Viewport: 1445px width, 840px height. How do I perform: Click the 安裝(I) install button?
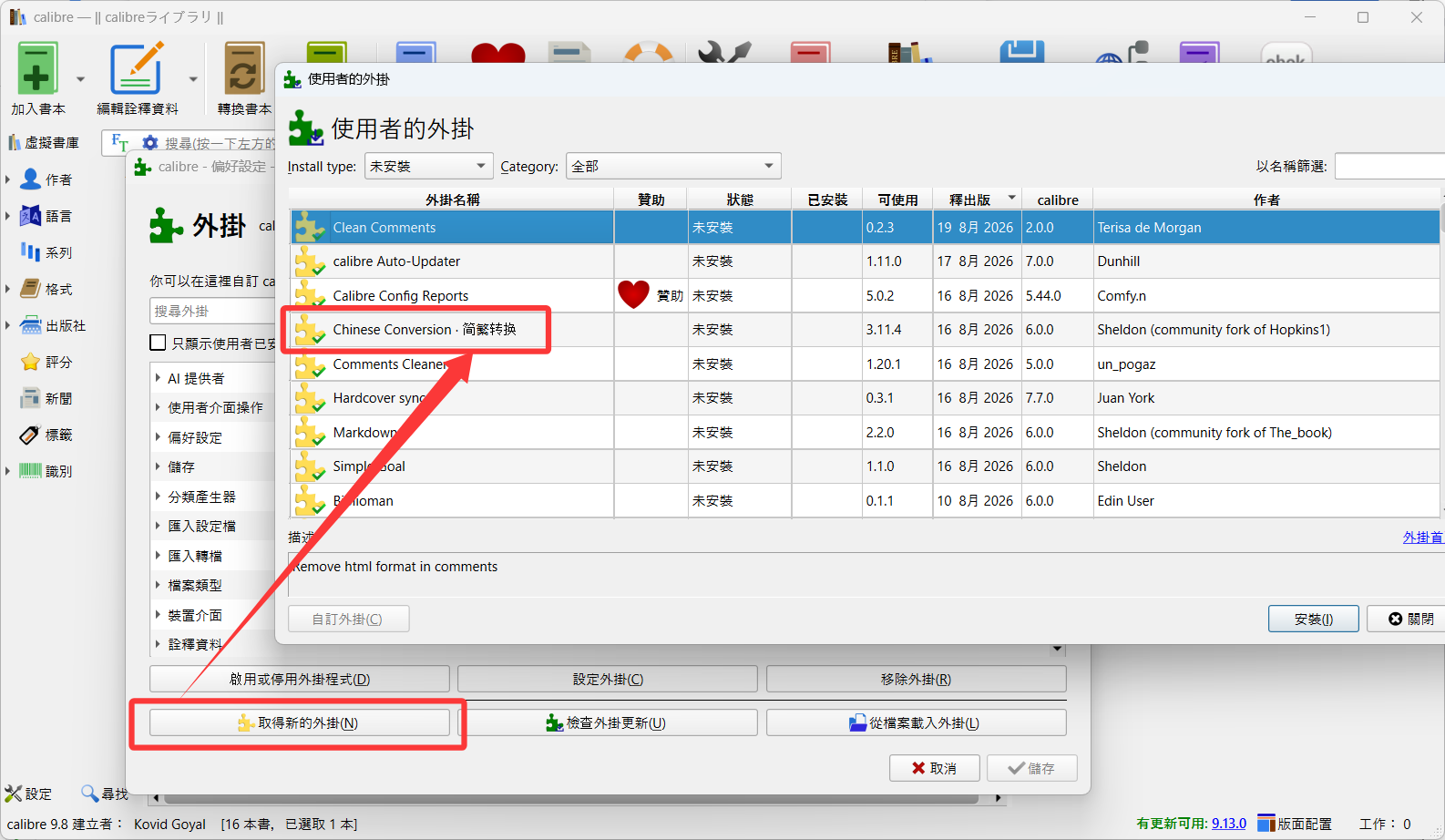click(x=1313, y=619)
